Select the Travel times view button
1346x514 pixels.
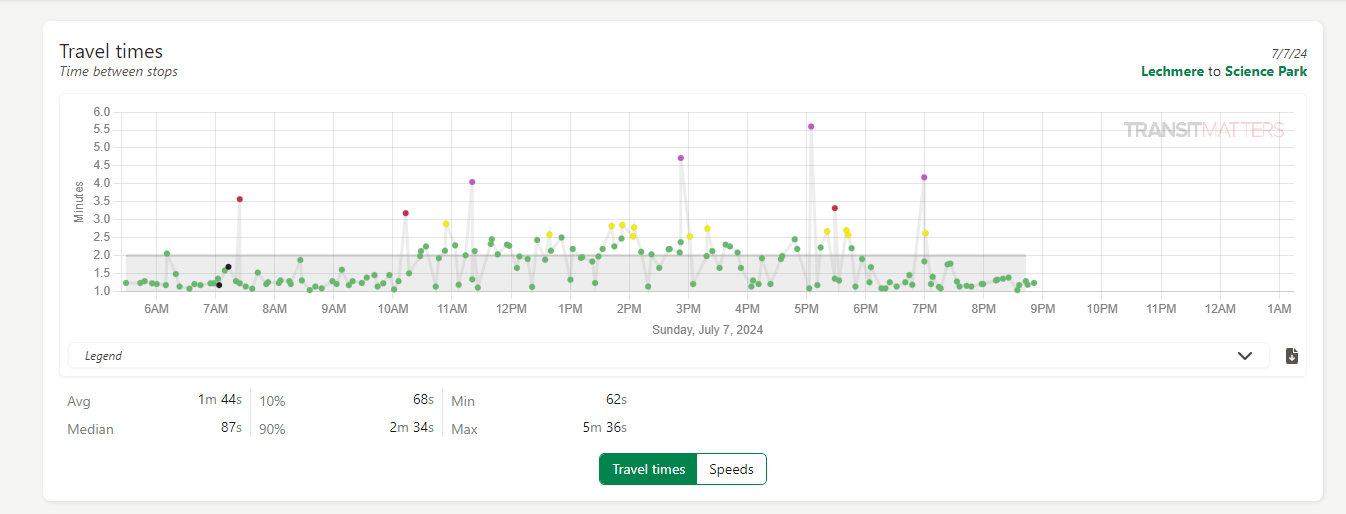(x=648, y=469)
